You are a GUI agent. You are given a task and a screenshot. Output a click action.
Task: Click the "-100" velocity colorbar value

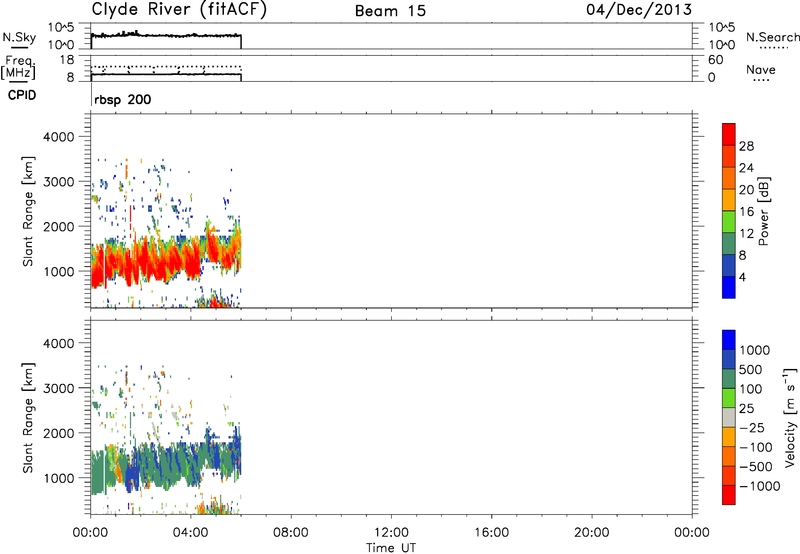pos(755,447)
